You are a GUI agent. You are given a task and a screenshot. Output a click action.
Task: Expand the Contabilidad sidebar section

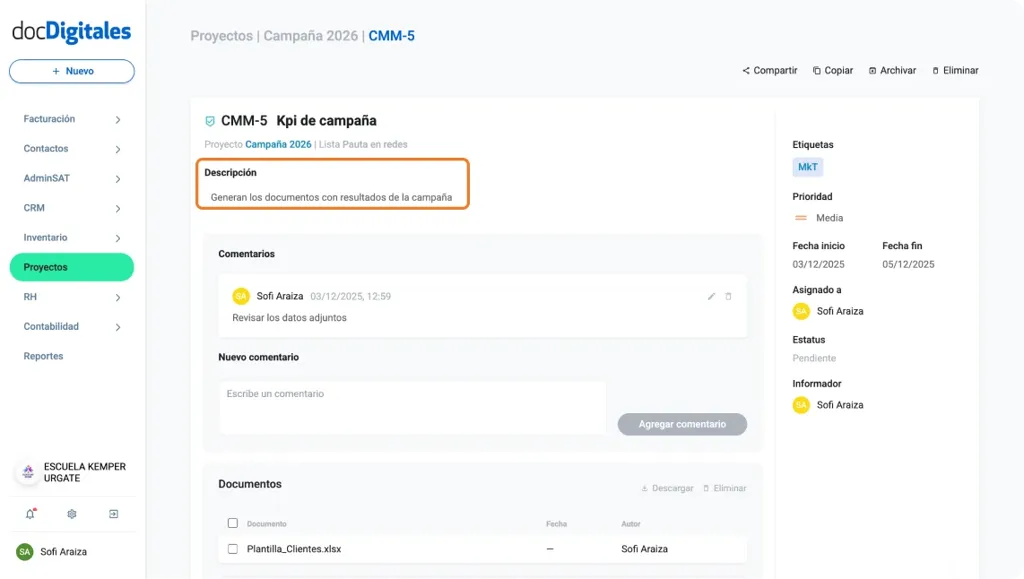click(x=70, y=326)
